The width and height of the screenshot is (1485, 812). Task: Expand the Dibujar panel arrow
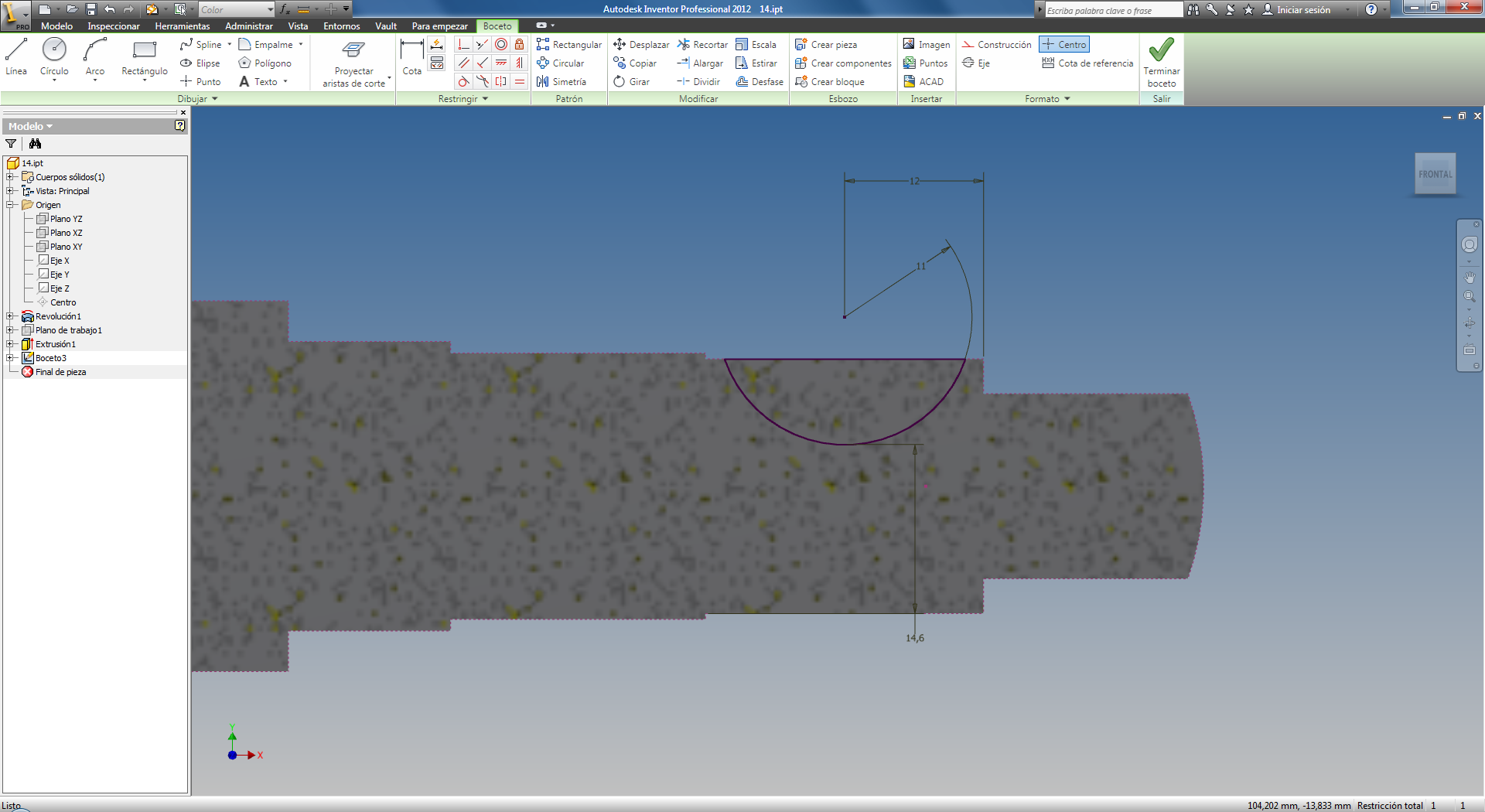[215, 99]
